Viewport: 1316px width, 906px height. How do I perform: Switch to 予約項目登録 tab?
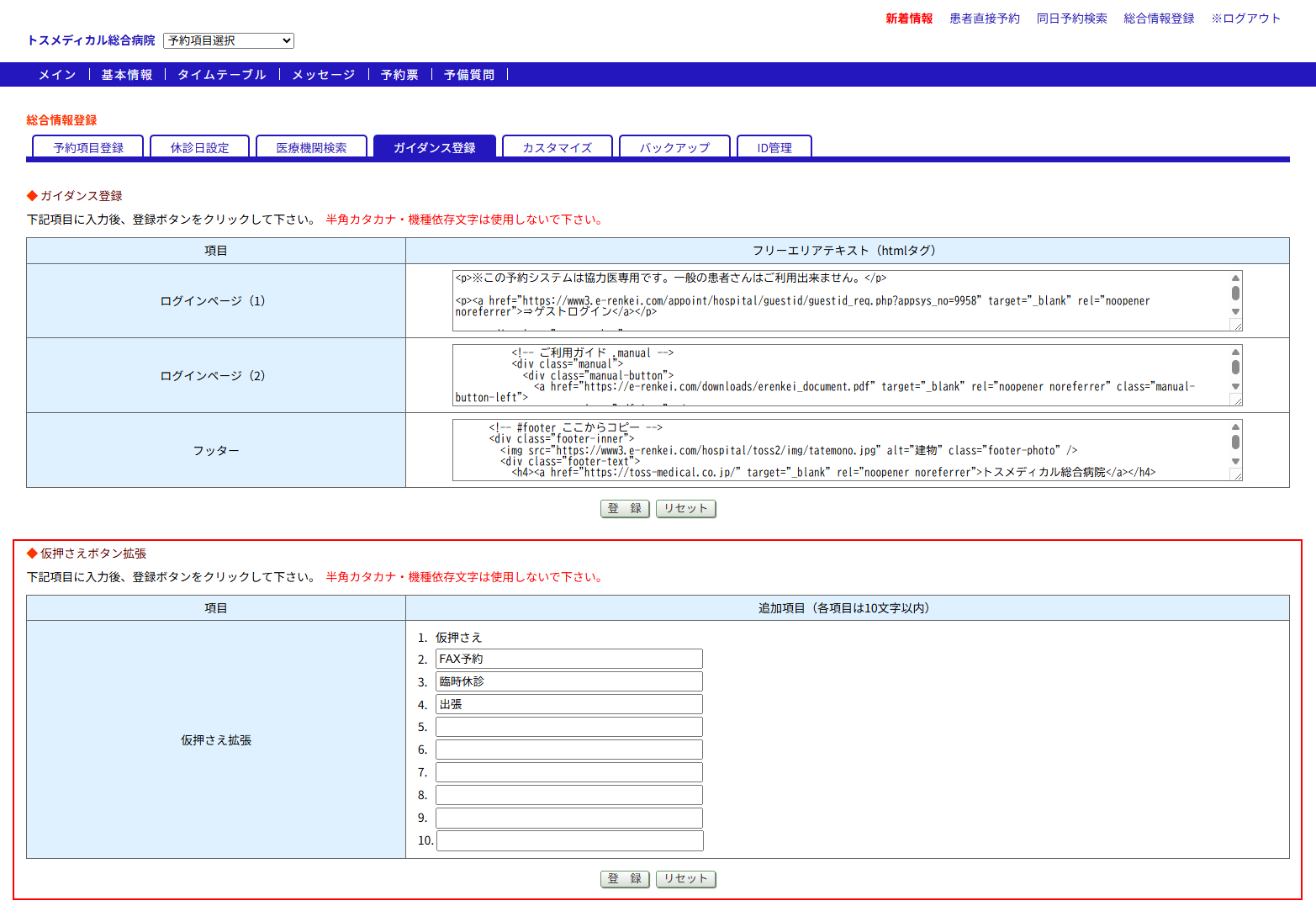point(88,147)
